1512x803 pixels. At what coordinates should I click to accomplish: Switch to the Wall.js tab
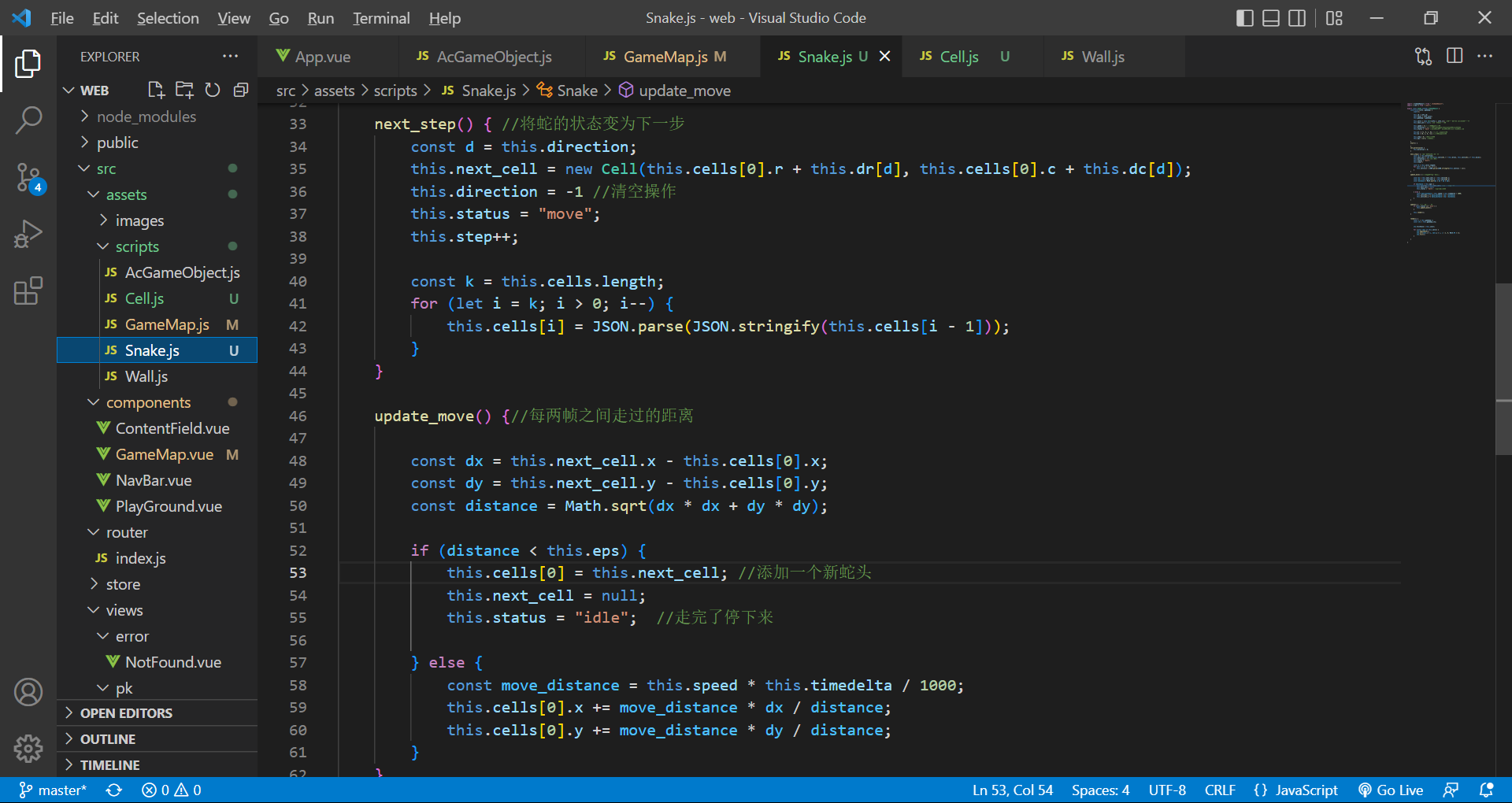click(1114, 56)
